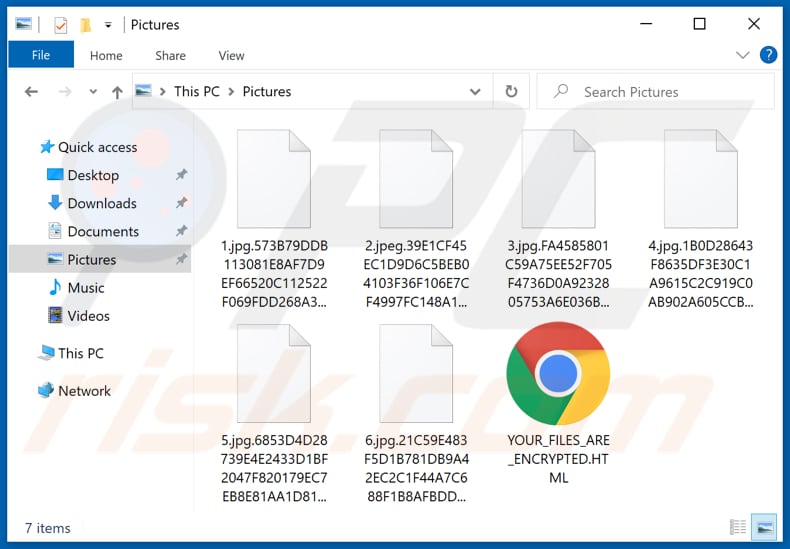Open address bar history dropdown

pyautogui.click(x=475, y=91)
